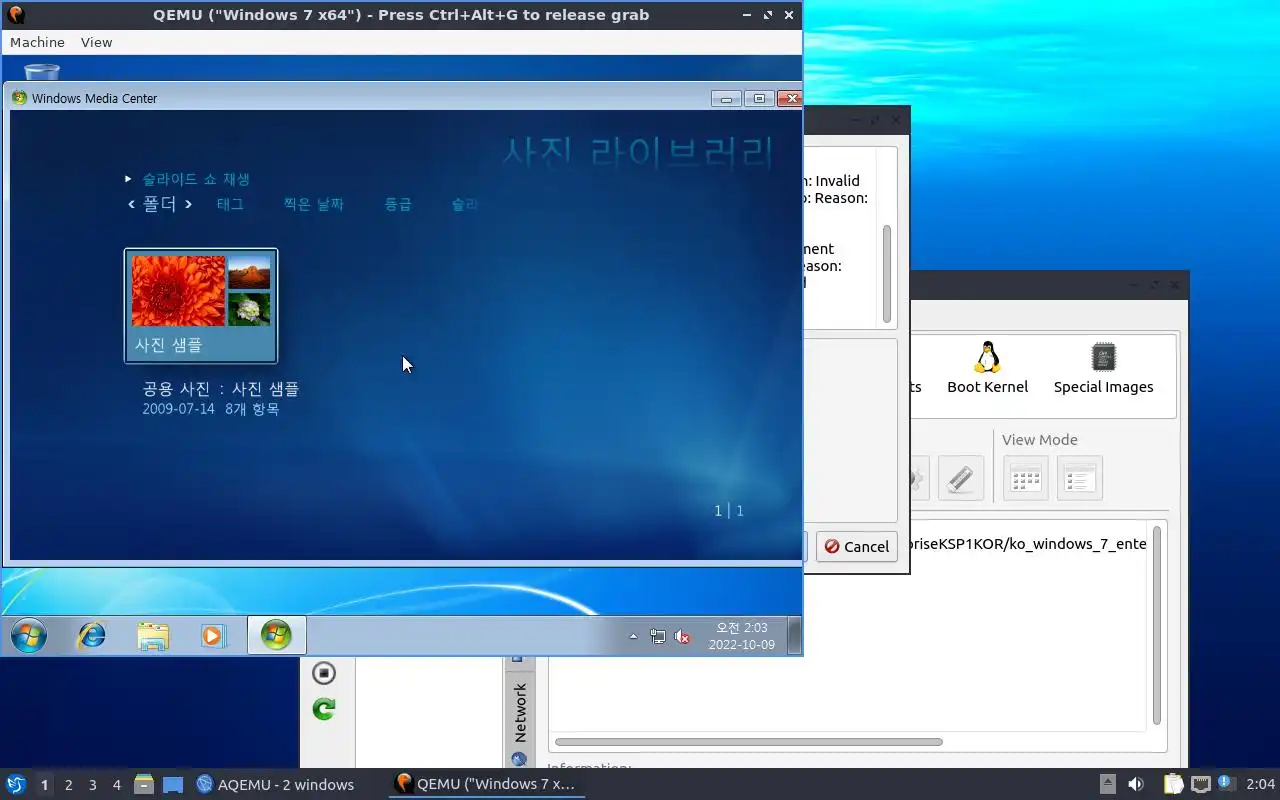Click the horizontal scrollbar below image list
1280x800 pixels.
748,742
